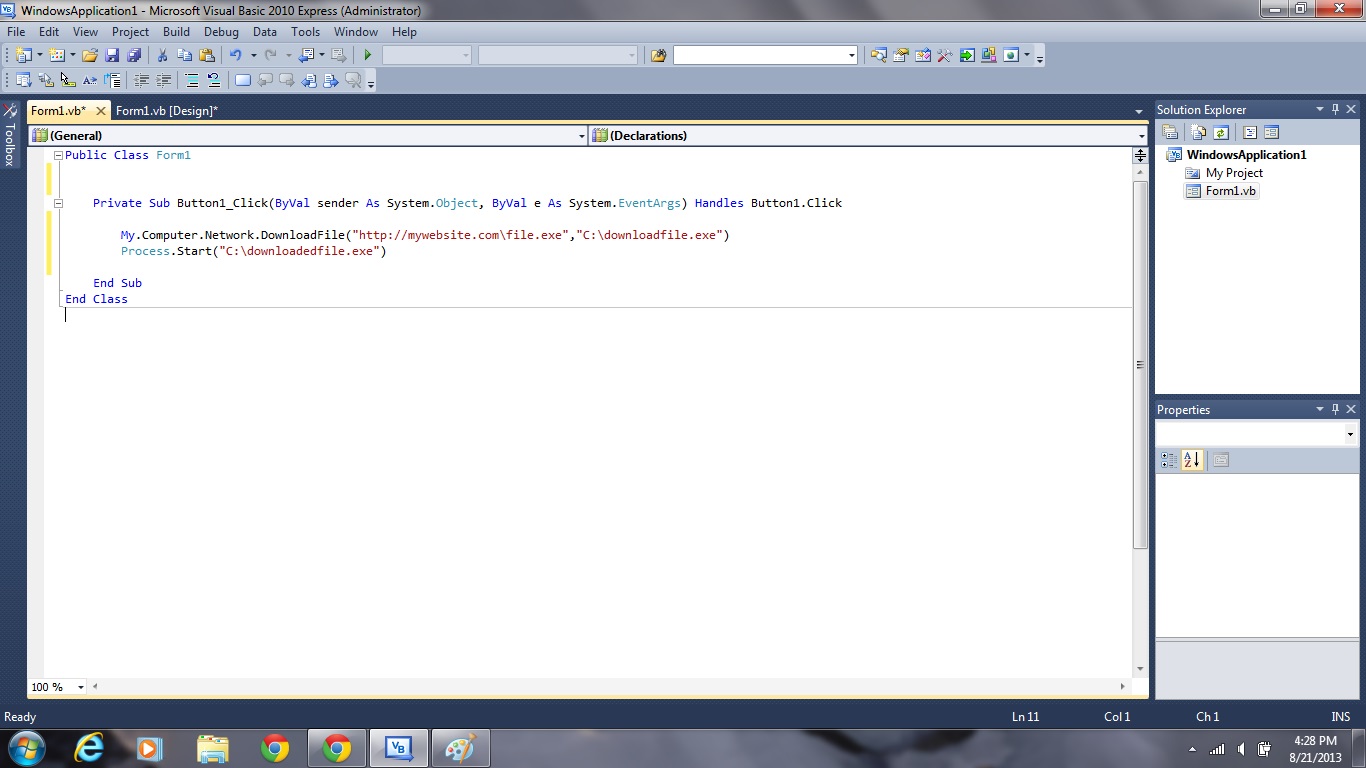Select Form1.vb in Solution Explorer tree

[1231, 191]
